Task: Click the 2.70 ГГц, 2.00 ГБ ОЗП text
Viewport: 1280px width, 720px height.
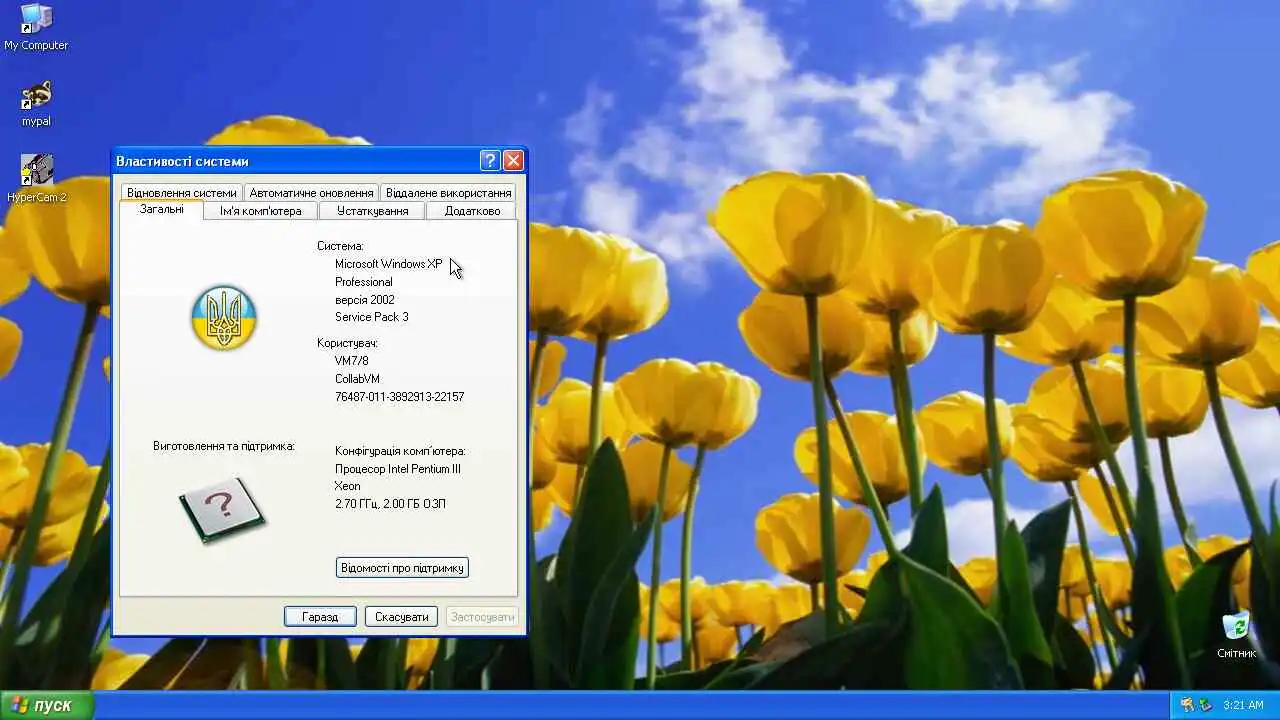Action: (x=390, y=504)
